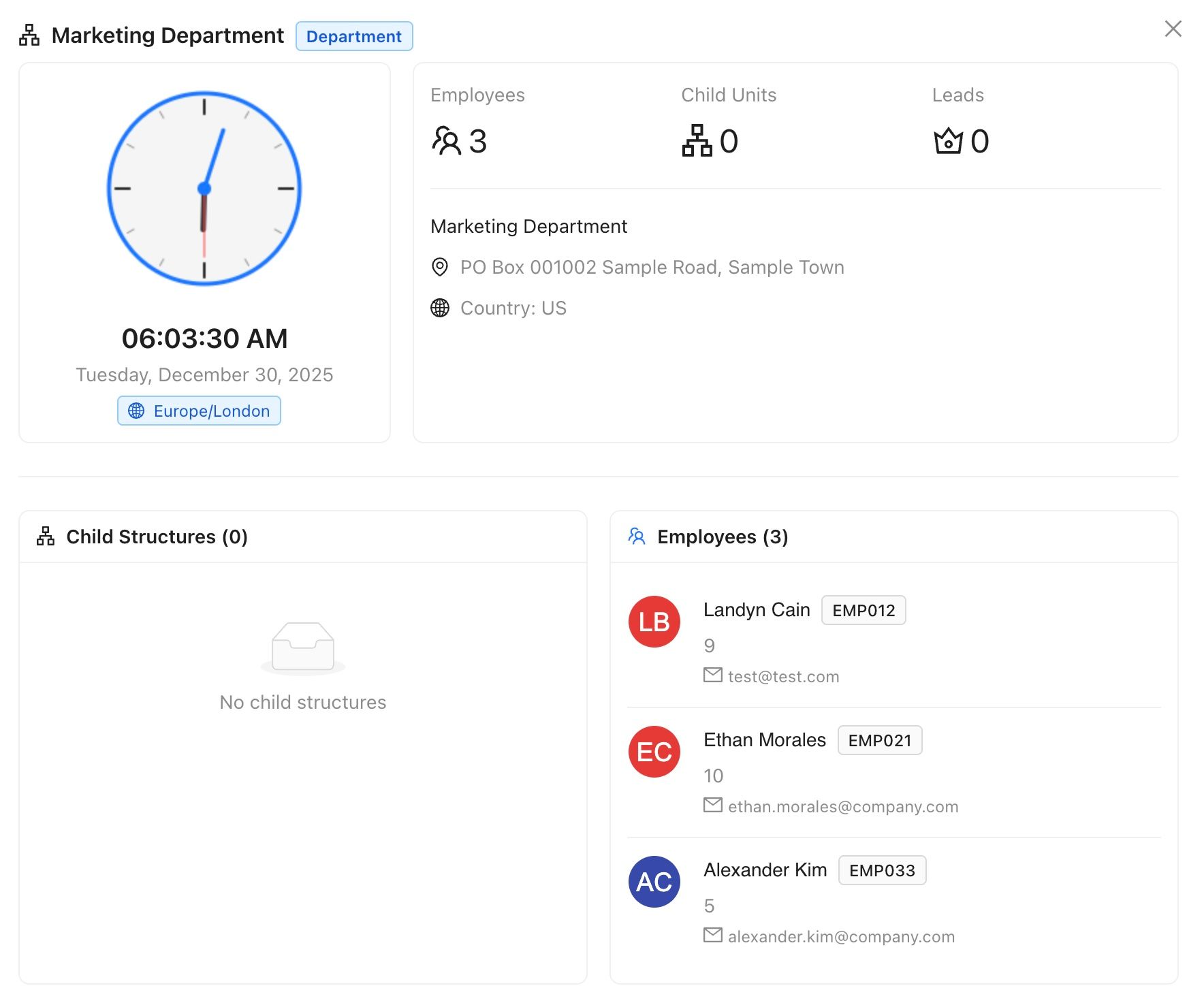Open ethan.morales@company.com email link
1204x1005 pixels.
[x=842, y=806]
